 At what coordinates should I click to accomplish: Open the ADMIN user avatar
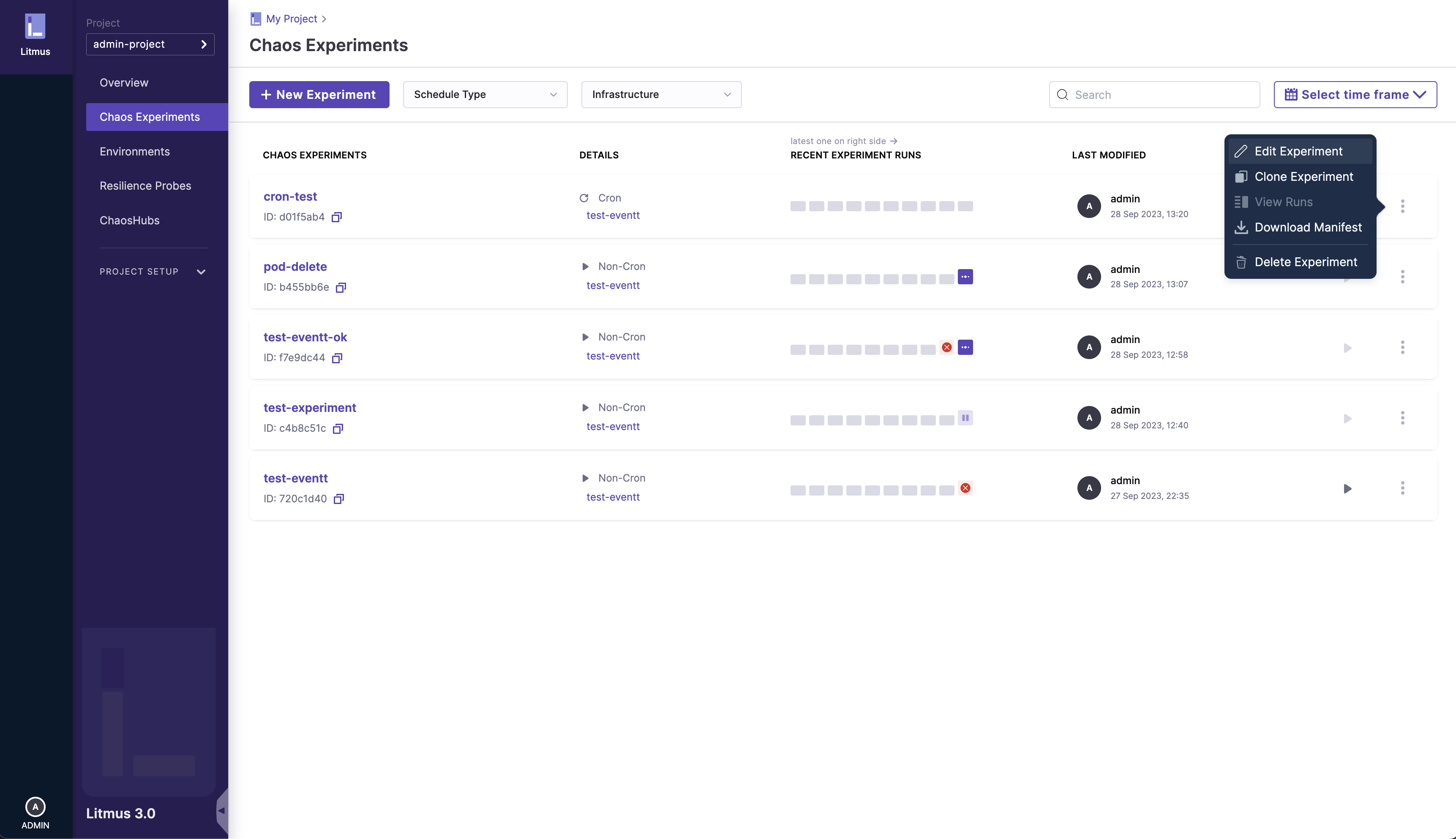pyautogui.click(x=35, y=807)
